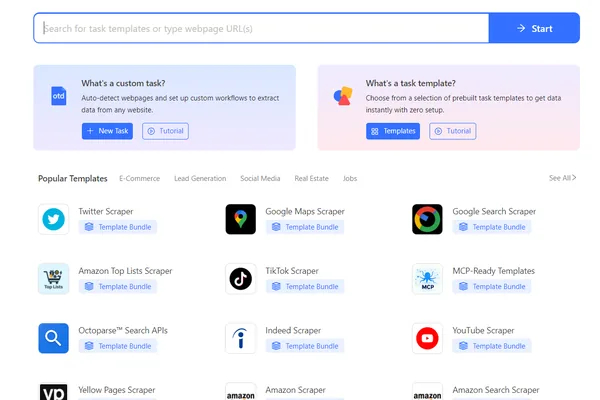Viewport: 600px width, 400px height.
Task: Switch to the Jobs tab
Action: pos(350,178)
